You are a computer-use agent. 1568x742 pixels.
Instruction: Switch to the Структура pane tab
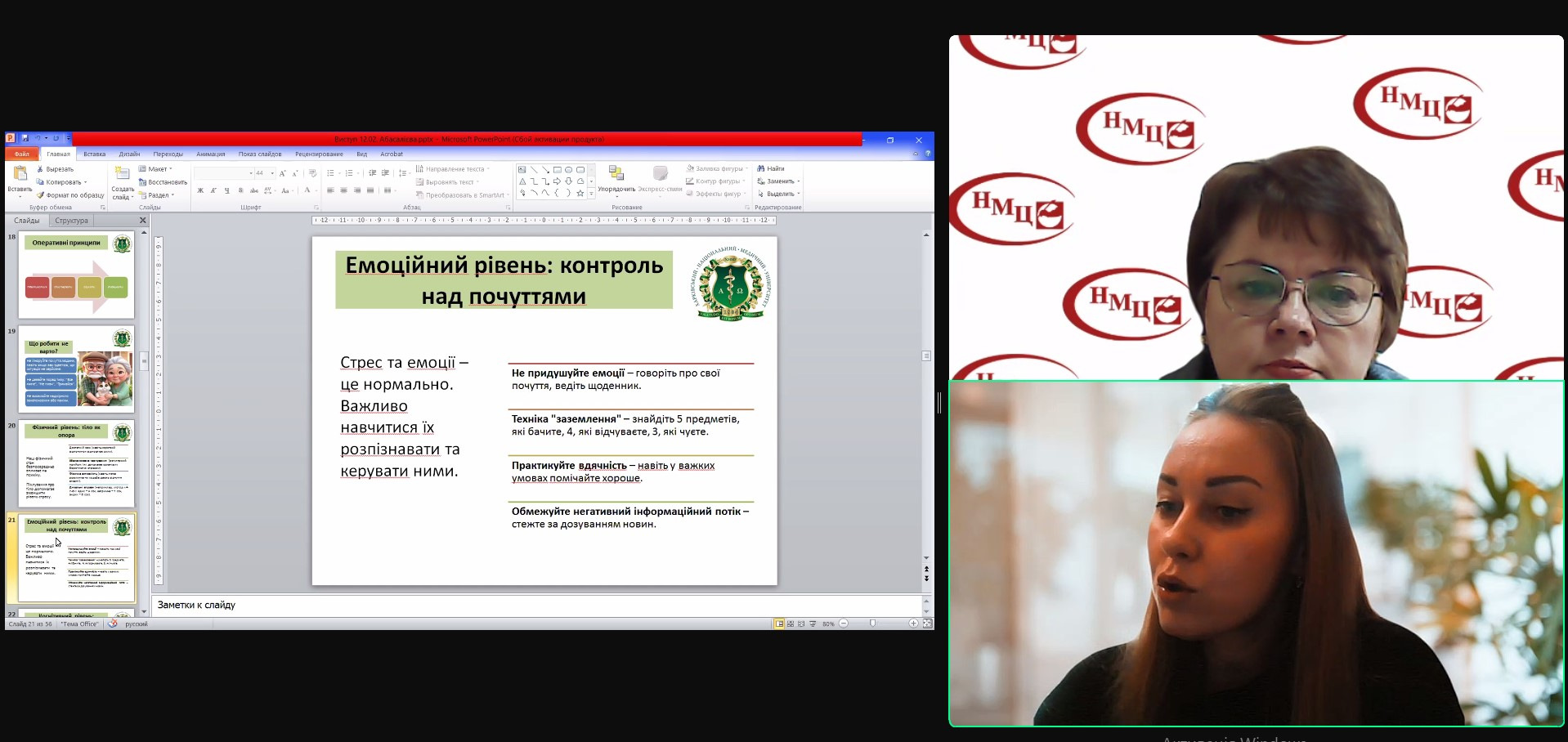click(71, 221)
